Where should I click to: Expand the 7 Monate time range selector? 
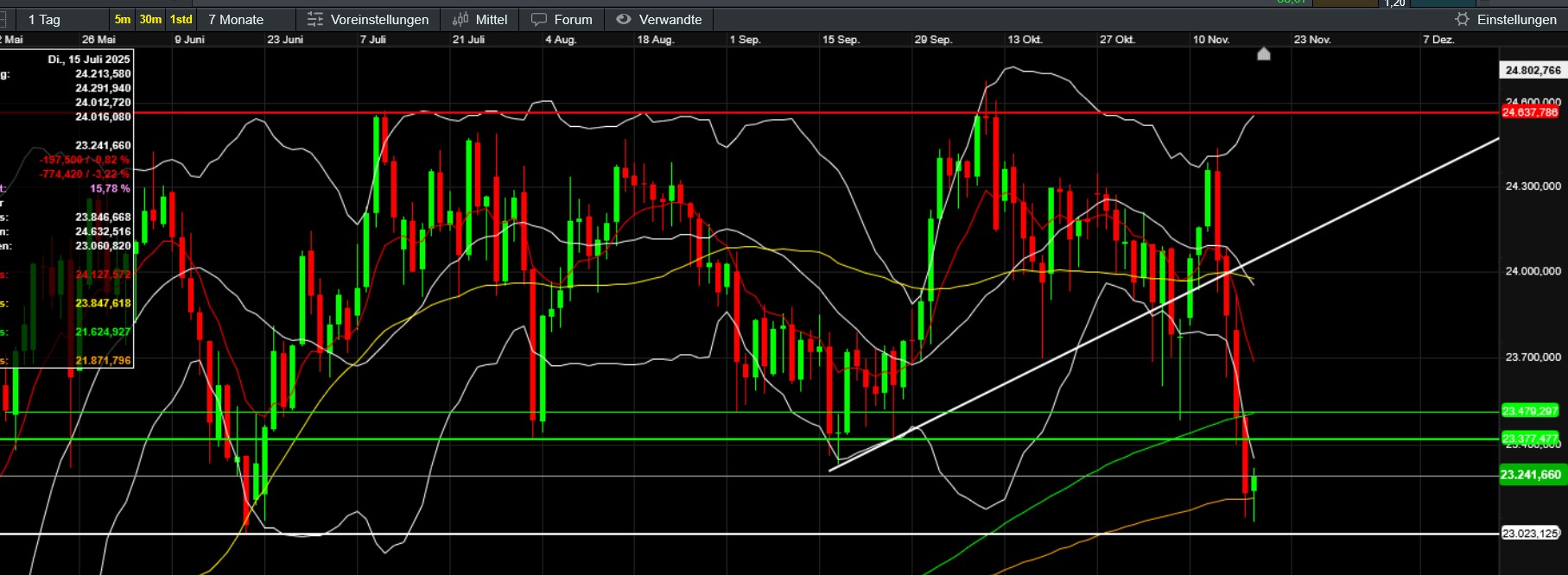236,19
